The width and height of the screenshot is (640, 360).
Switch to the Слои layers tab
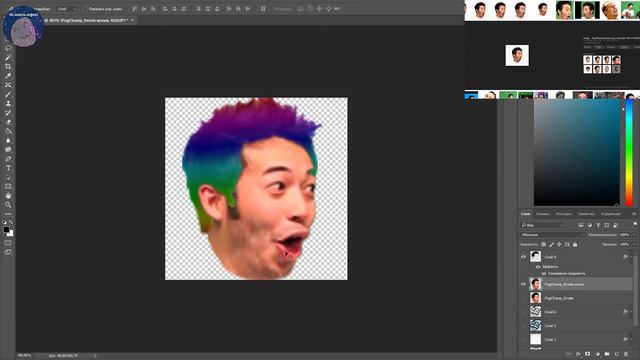pyautogui.click(x=525, y=214)
